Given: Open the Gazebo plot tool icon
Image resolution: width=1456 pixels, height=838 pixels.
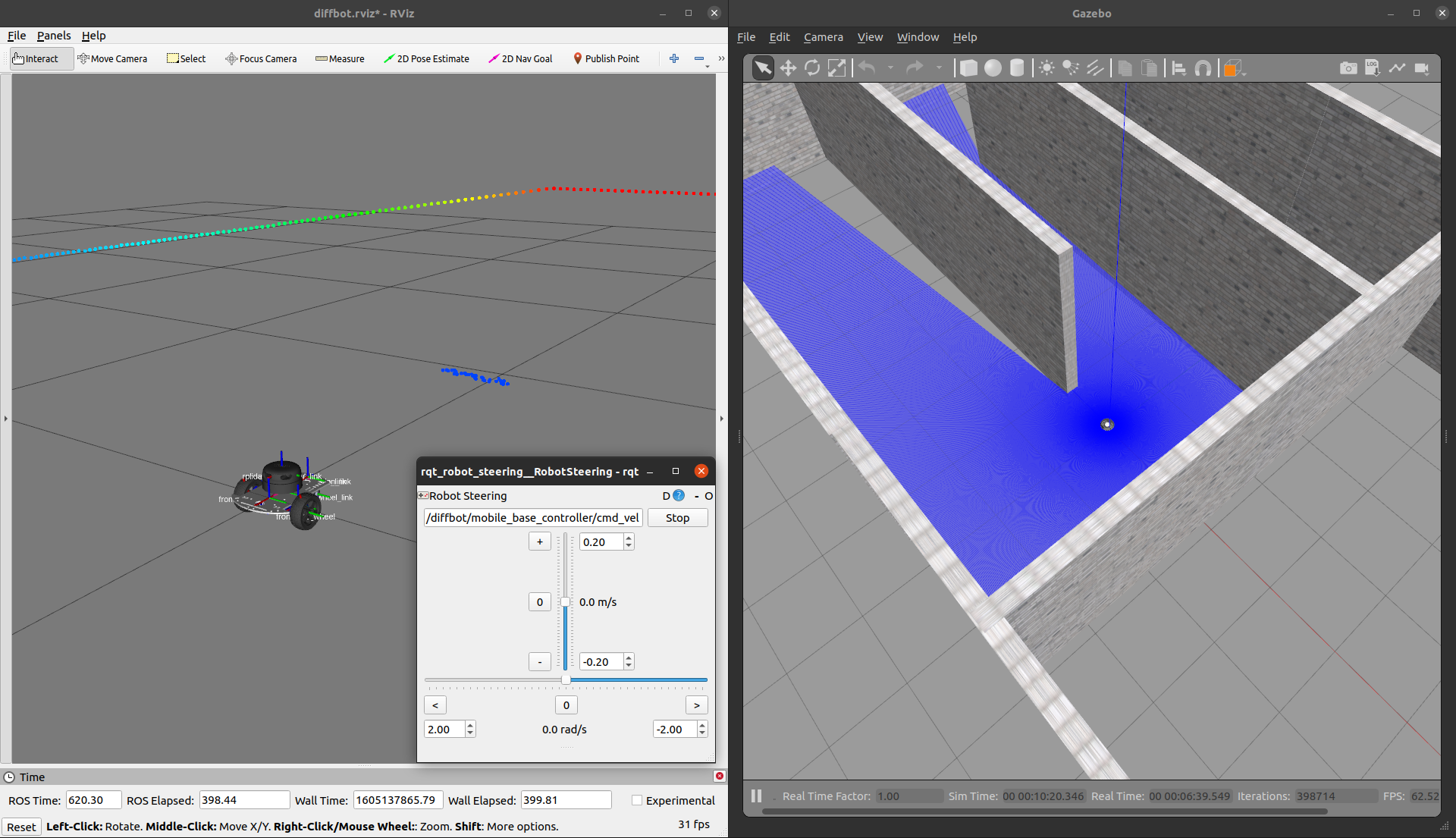Looking at the screenshot, I should (1397, 68).
